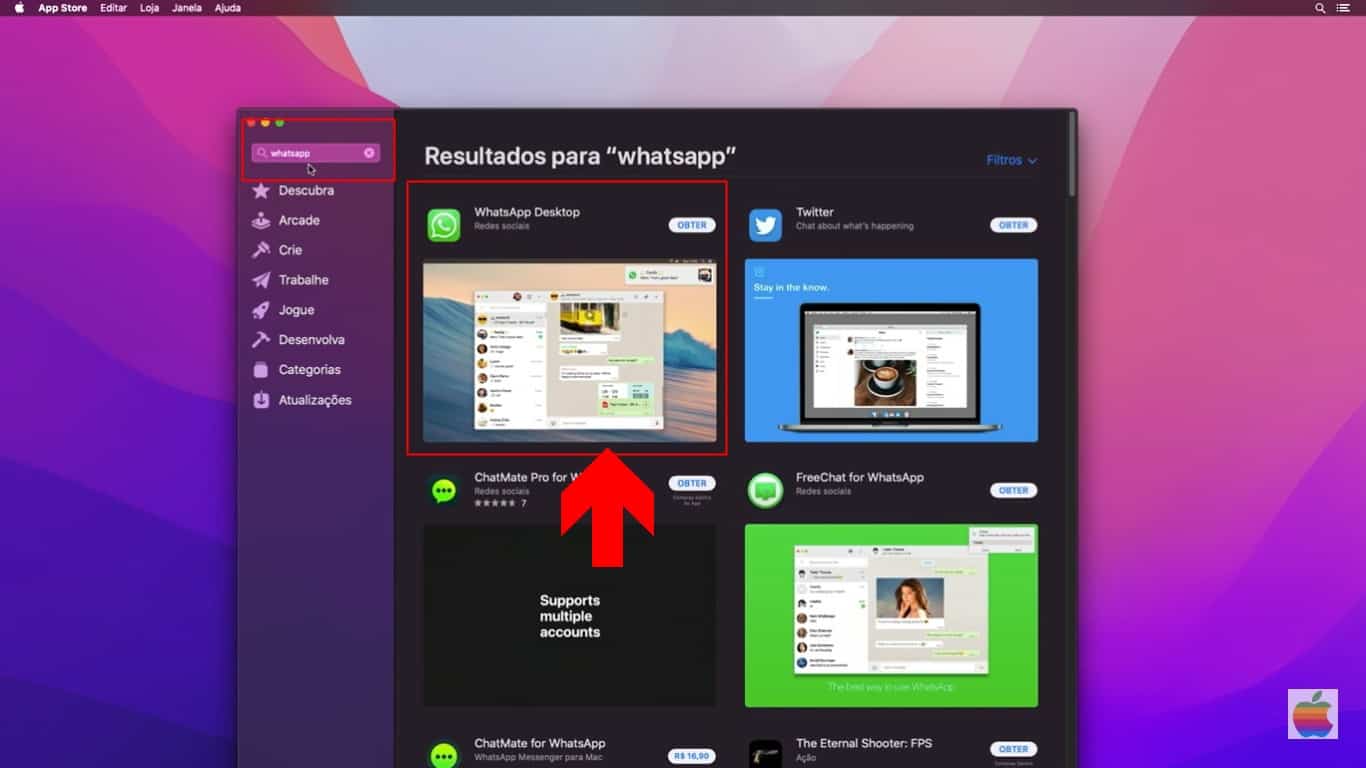The image size is (1366, 768).
Task: Open the Jogue section
Action: coord(296,310)
